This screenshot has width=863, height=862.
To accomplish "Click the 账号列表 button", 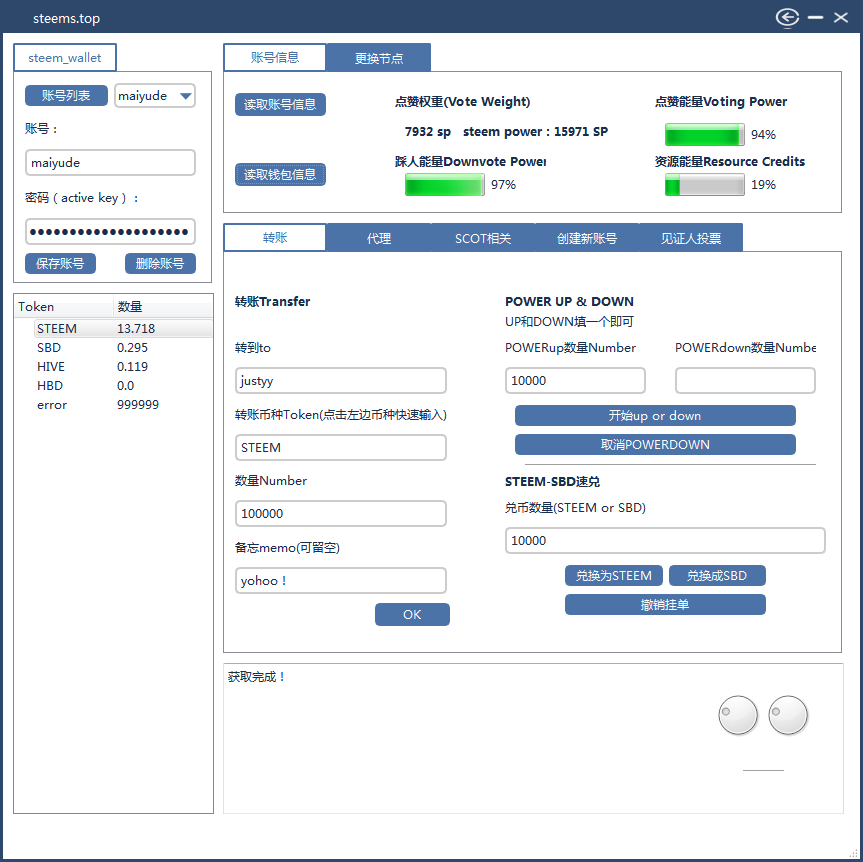I will tap(66, 96).
